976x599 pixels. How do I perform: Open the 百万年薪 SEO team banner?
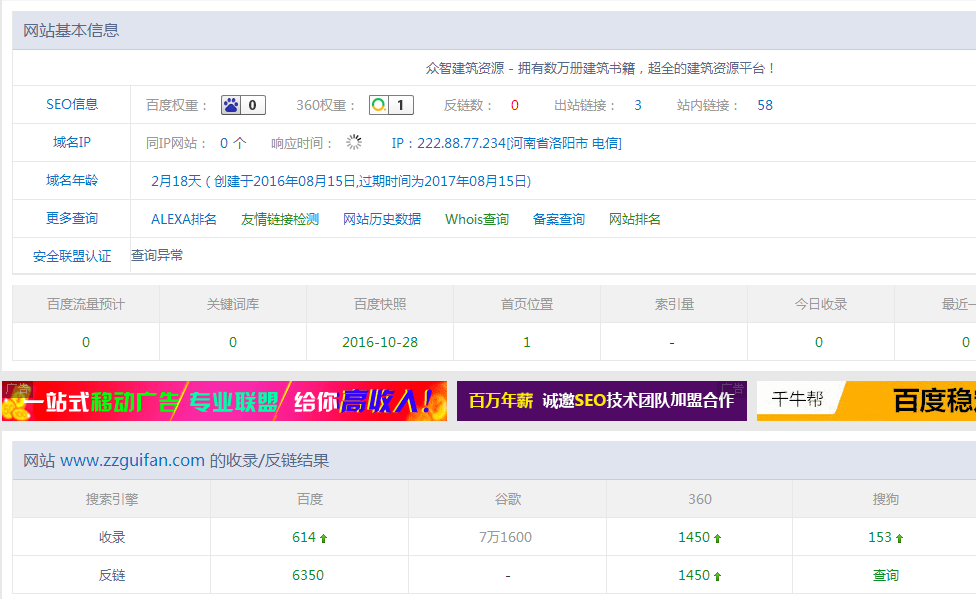(x=601, y=401)
